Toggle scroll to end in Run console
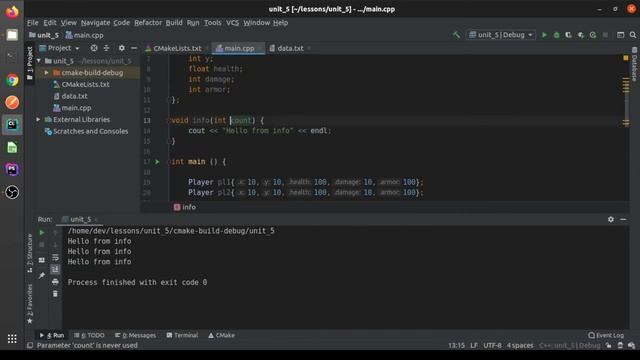The image size is (640, 360). pos(55,269)
